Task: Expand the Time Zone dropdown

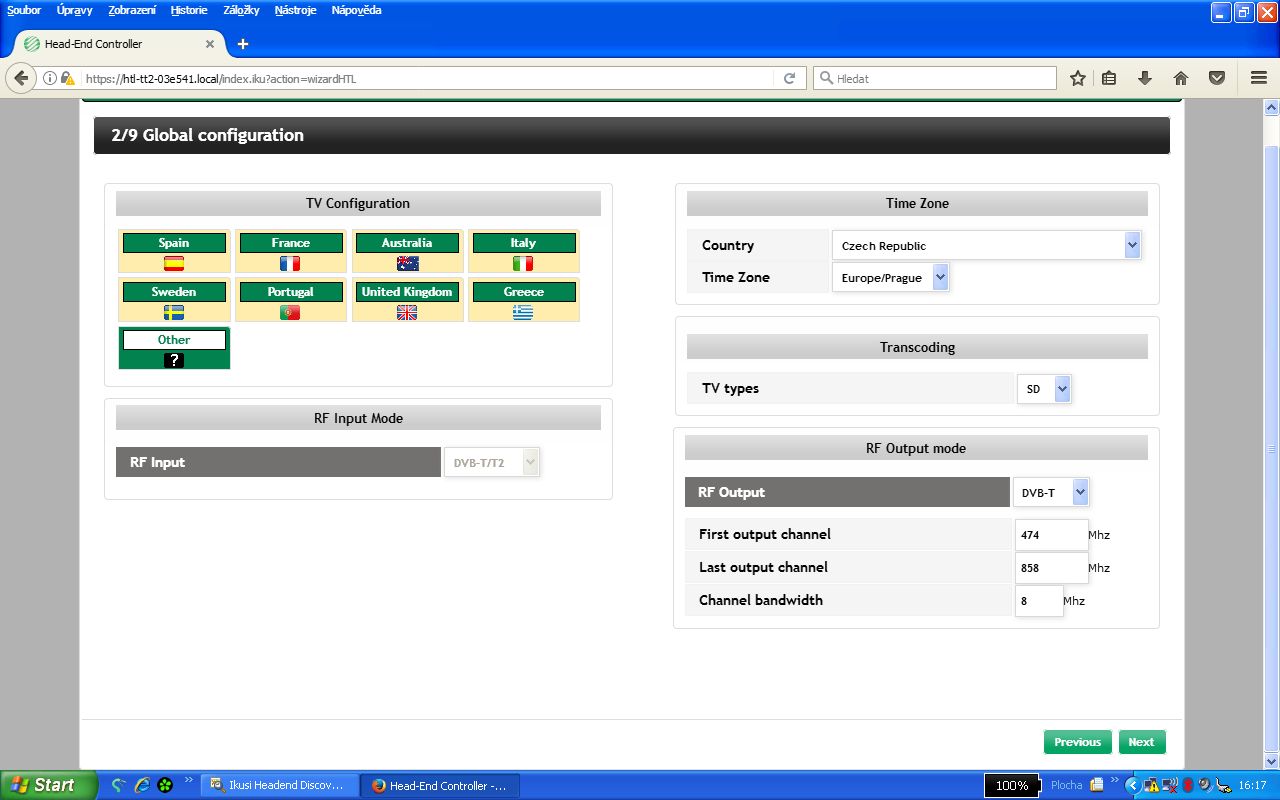Action: click(x=889, y=277)
